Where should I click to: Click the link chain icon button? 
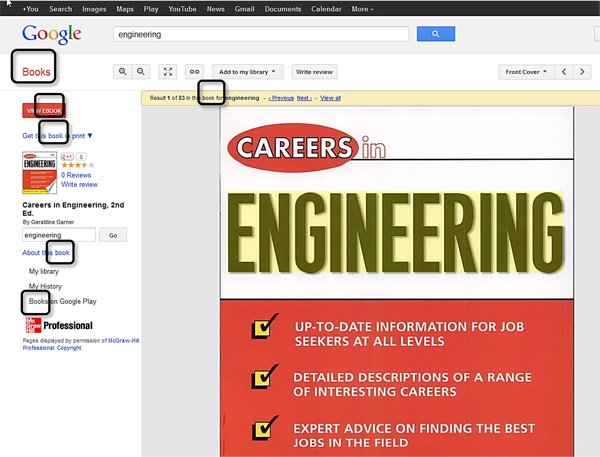point(194,72)
